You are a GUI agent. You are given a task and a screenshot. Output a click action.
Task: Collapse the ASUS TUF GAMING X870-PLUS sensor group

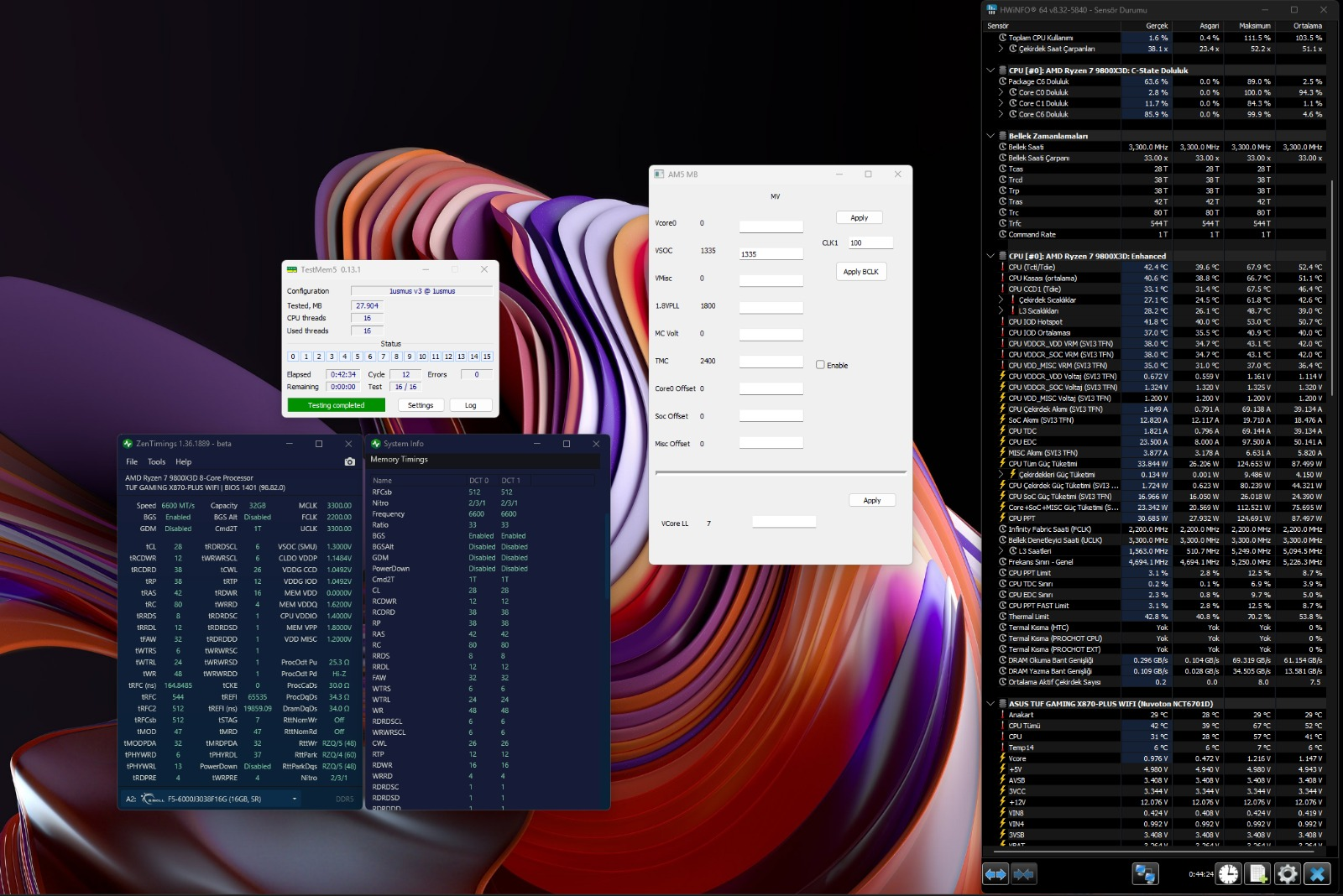point(990,704)
